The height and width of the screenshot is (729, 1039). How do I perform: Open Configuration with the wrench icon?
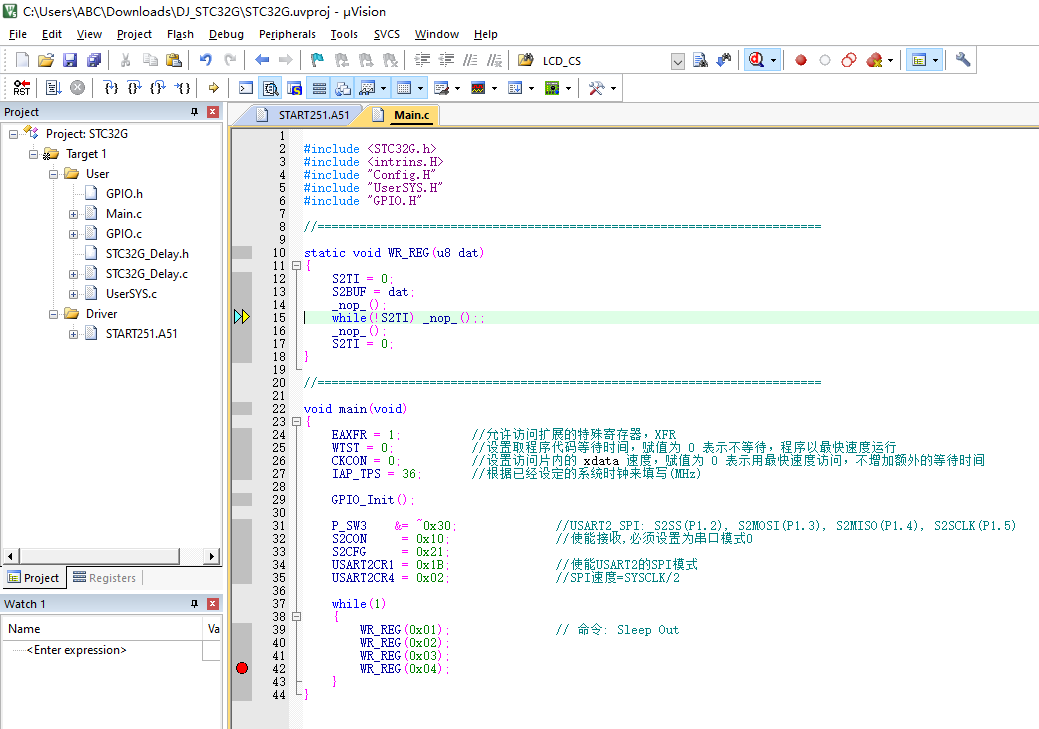coord(963,60)
